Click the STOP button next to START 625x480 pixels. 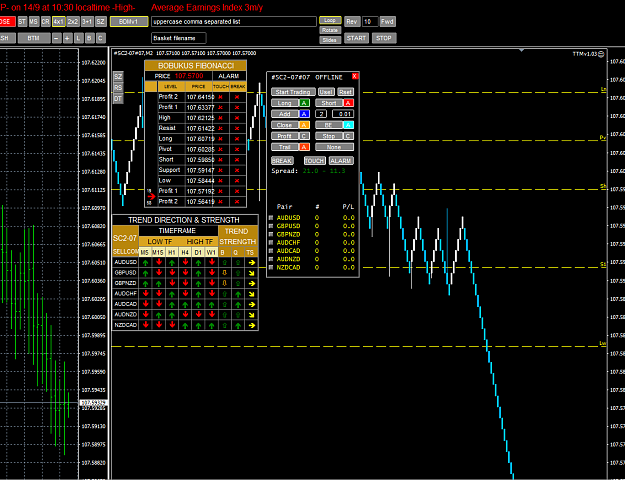pyautogui.click(x=384, y=38)
